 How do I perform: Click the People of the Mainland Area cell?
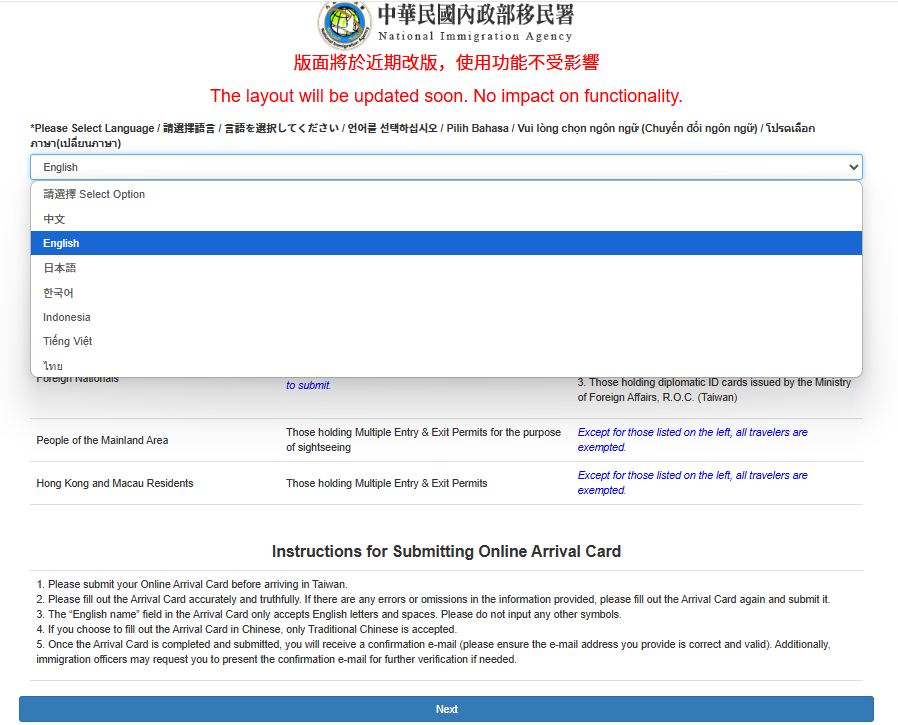coord(102,440)
